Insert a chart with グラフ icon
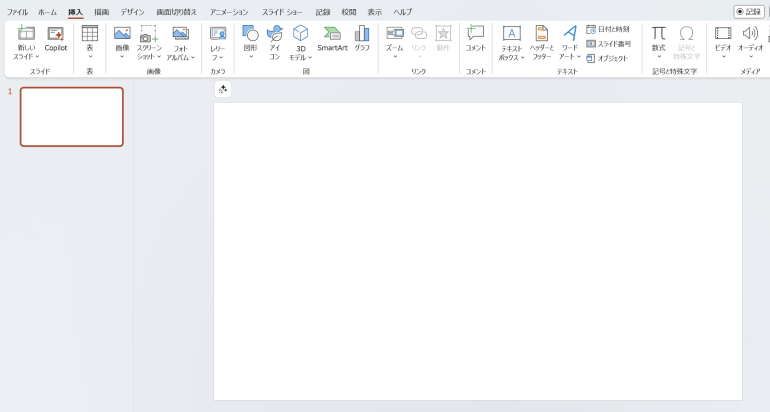Viewport: 770px width, 412px height. click(x=362, y=39)
